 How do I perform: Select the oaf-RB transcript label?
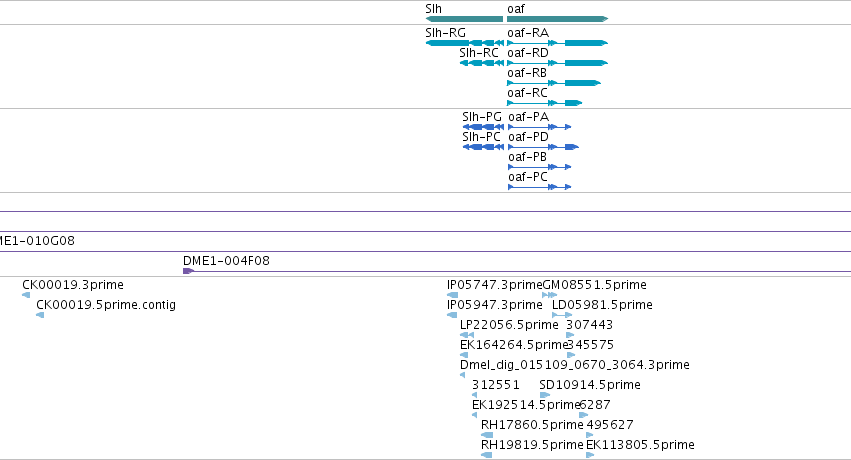point(527,73)
